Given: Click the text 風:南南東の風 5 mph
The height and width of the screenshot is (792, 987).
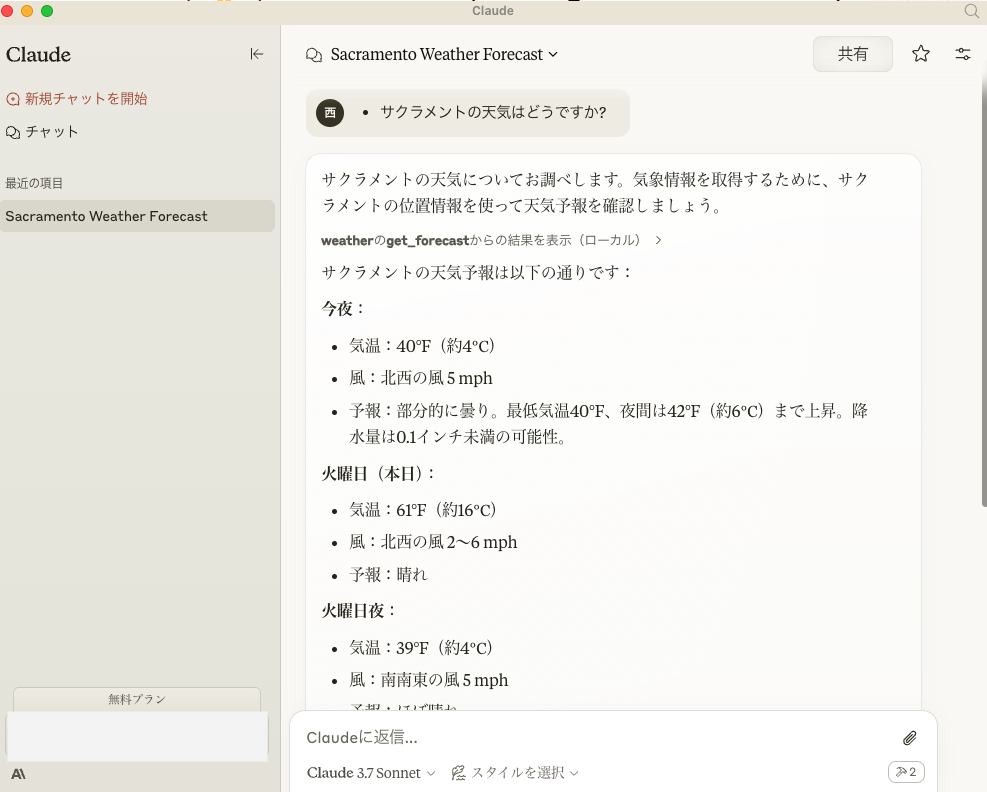Looking at the screenshot, I should 429,680.
